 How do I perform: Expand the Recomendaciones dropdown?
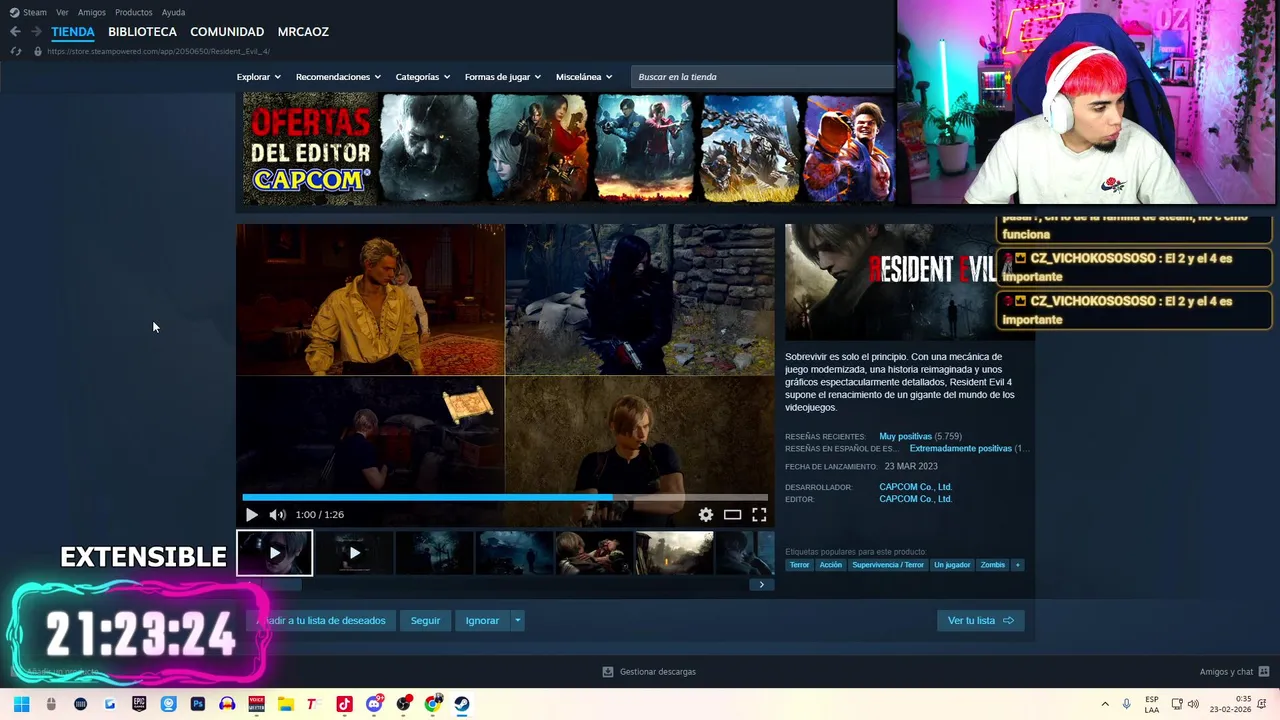tap(338, 77)
